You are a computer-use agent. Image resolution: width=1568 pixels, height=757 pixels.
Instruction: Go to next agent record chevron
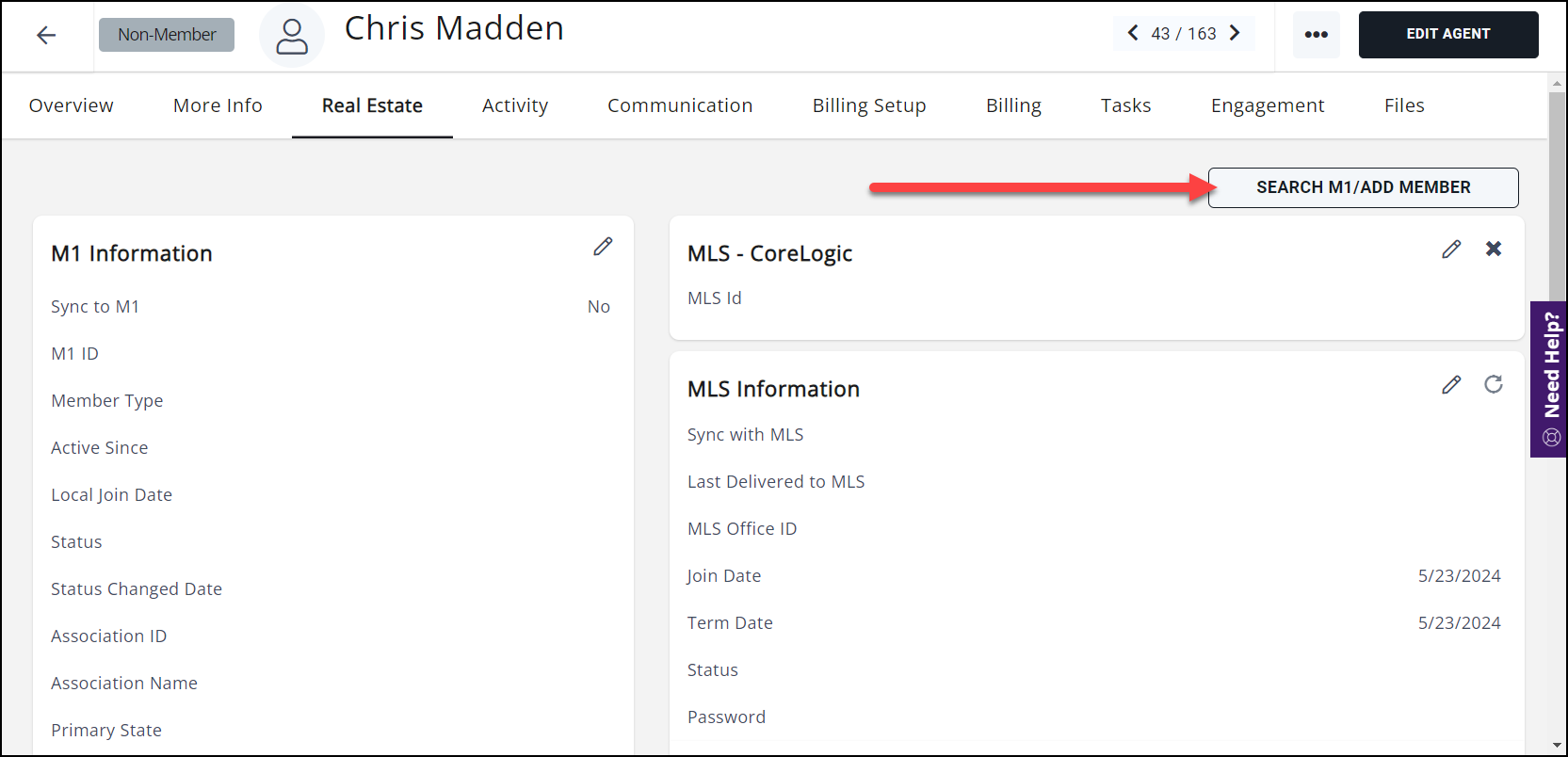pyautogui.click(x=1235, y=33)
